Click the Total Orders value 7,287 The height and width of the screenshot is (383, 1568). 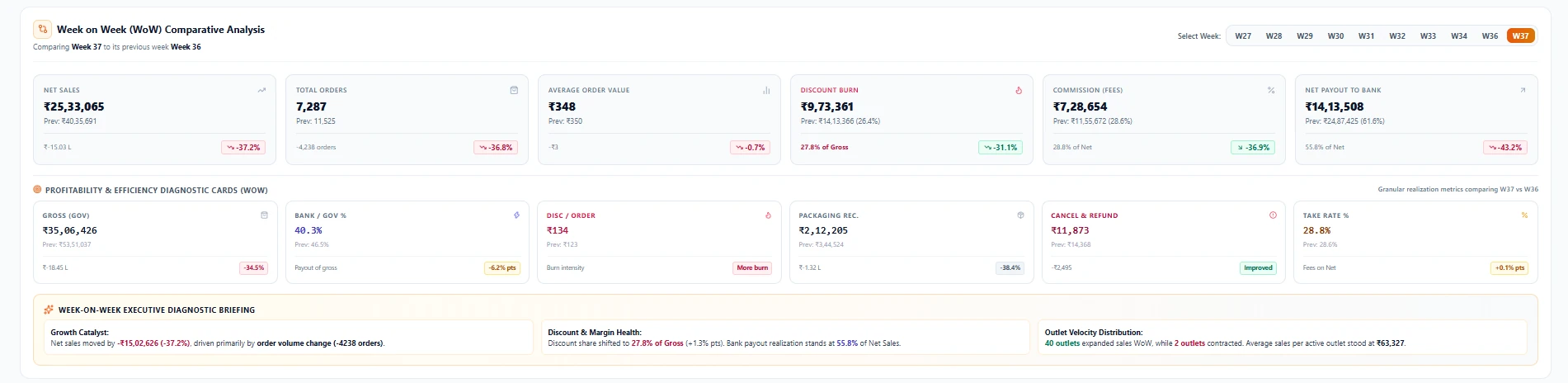click(x=311, y=106)
